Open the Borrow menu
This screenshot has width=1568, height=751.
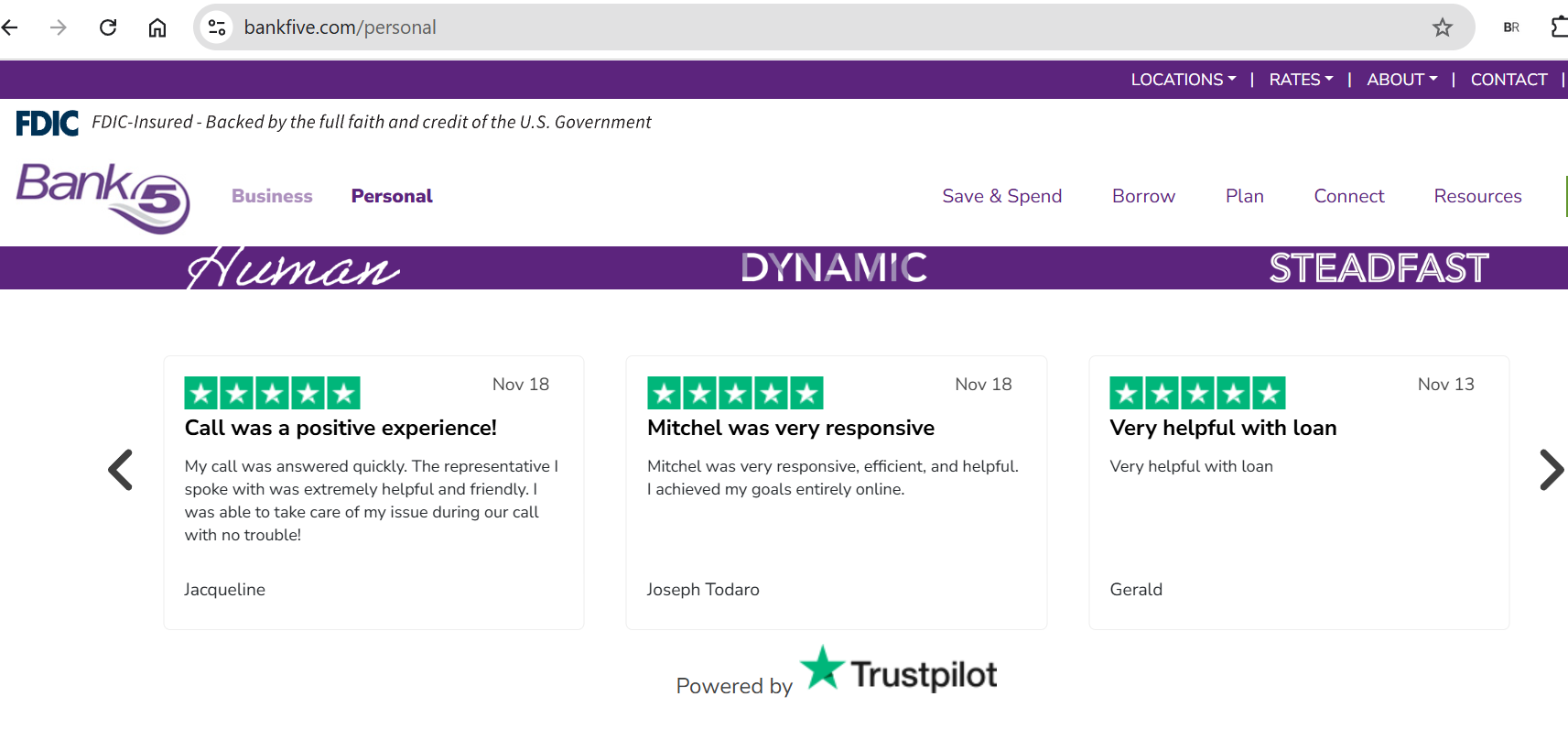(x=1143, y=196)
